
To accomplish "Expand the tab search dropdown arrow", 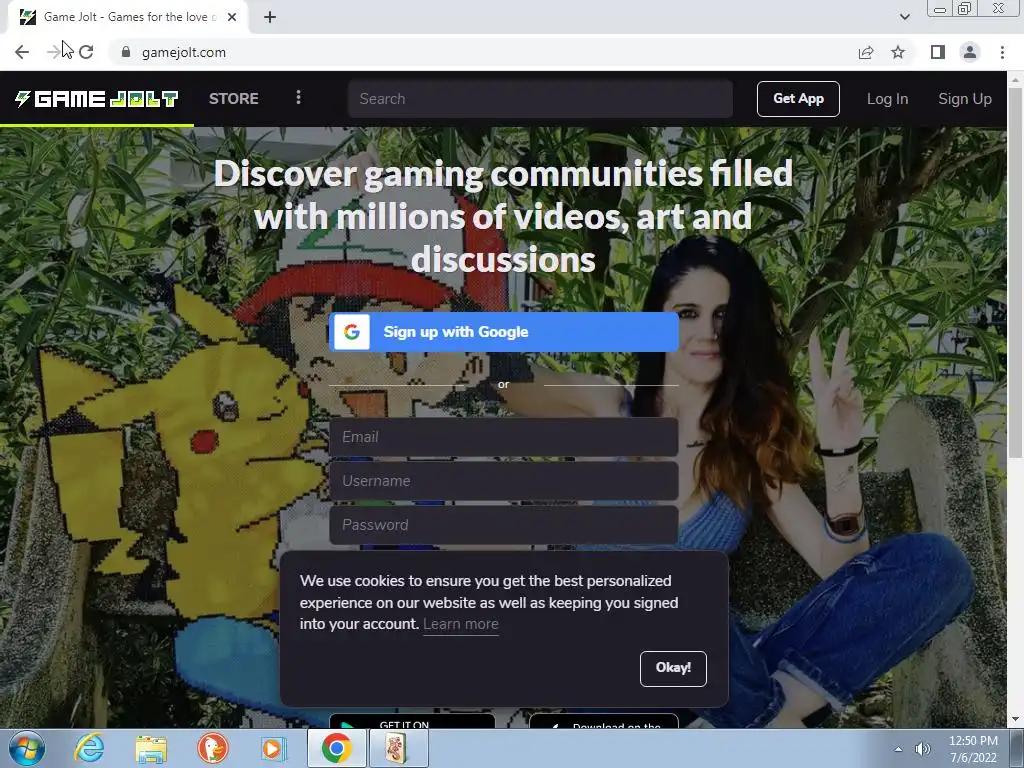I will tap(904, 17).
